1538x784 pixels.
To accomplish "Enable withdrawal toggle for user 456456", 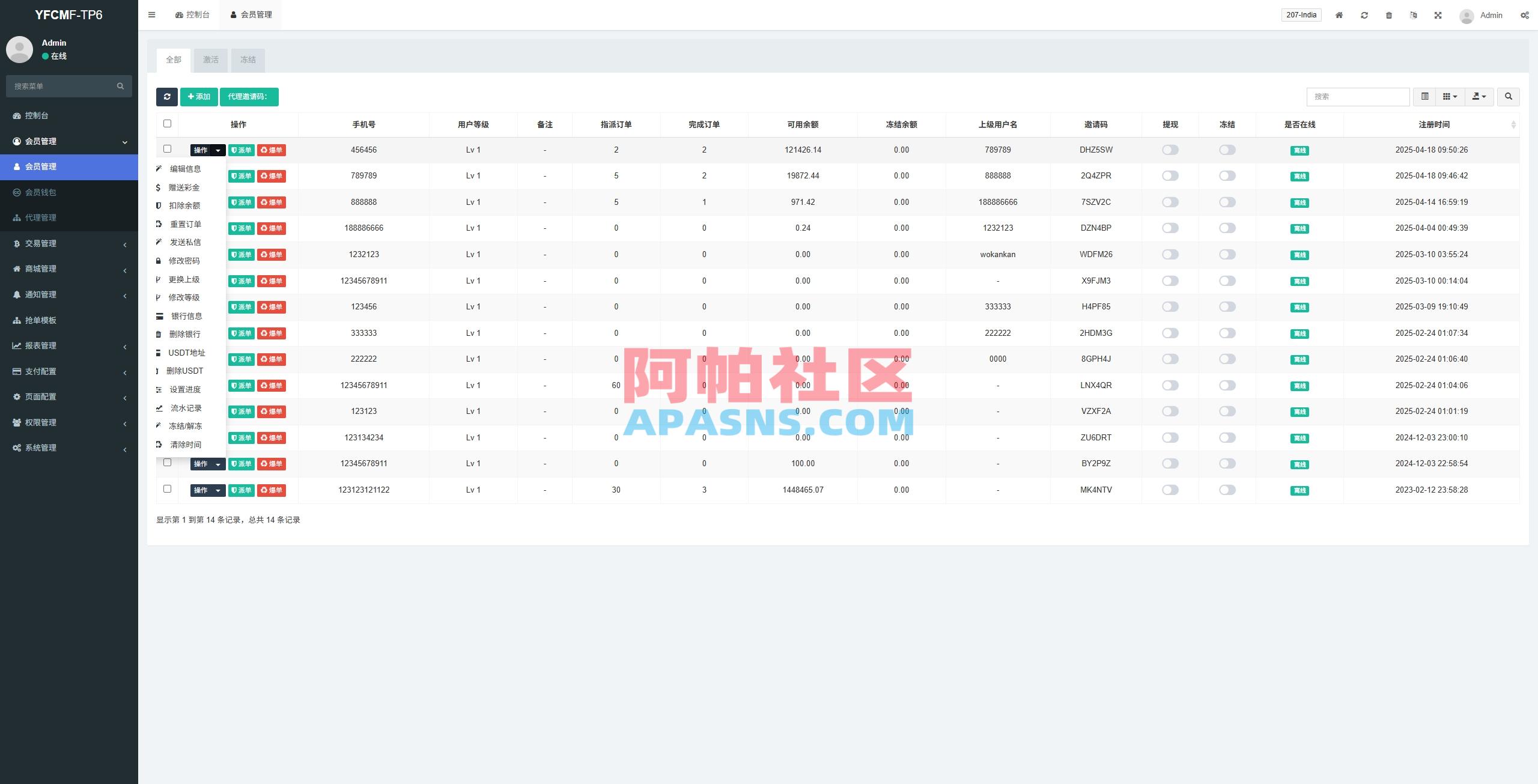I will click(x=1169, y=150).
